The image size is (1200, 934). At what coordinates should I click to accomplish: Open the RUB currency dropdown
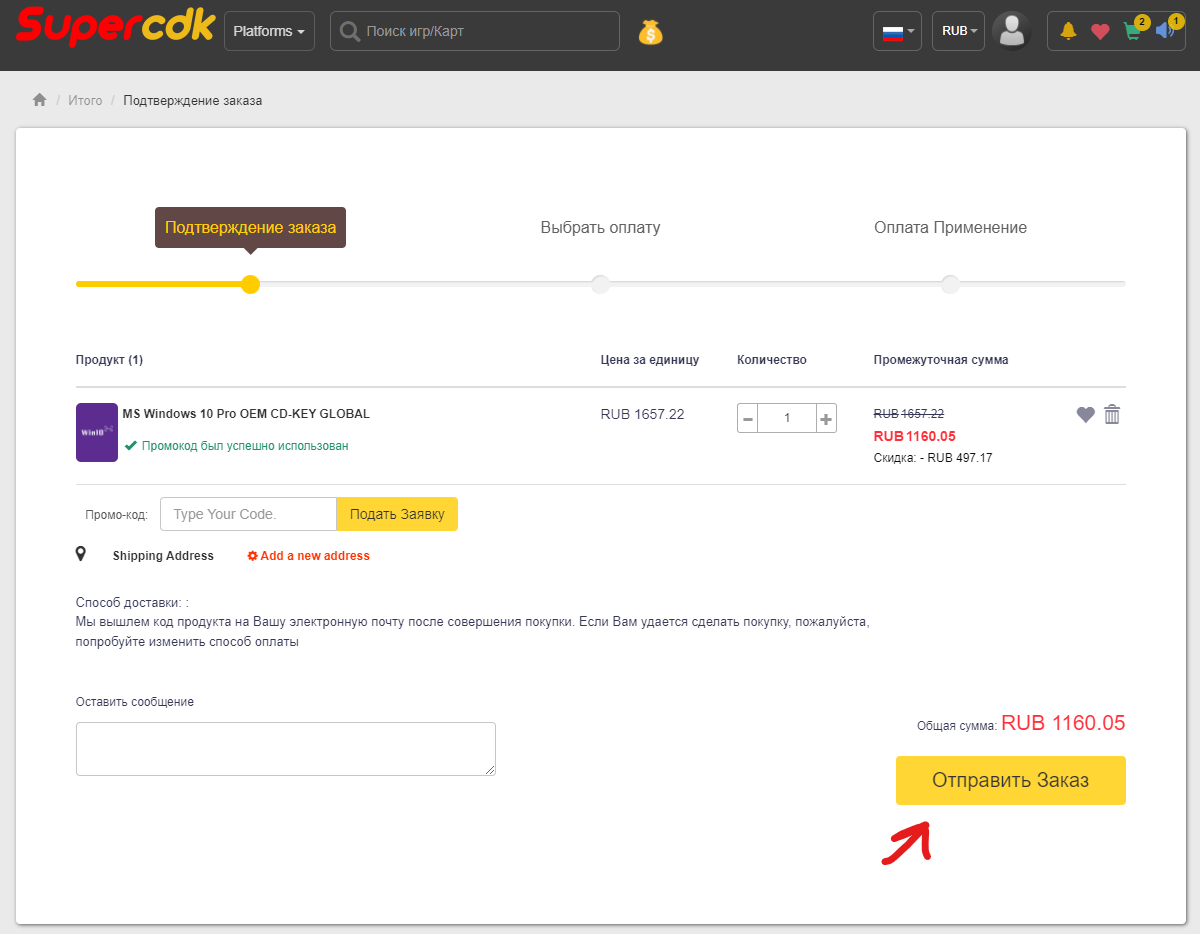point(959,31)
